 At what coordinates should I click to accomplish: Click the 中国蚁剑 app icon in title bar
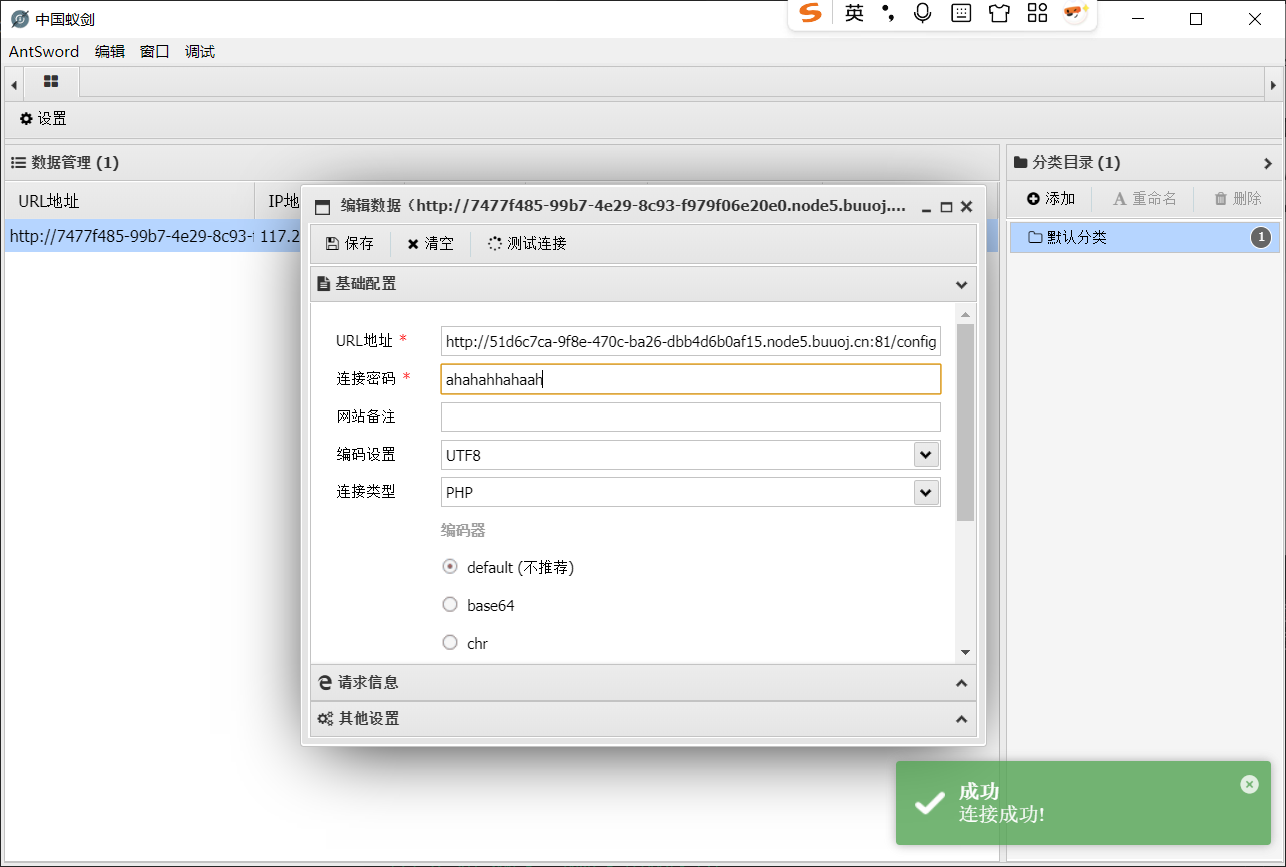[19, 19]
